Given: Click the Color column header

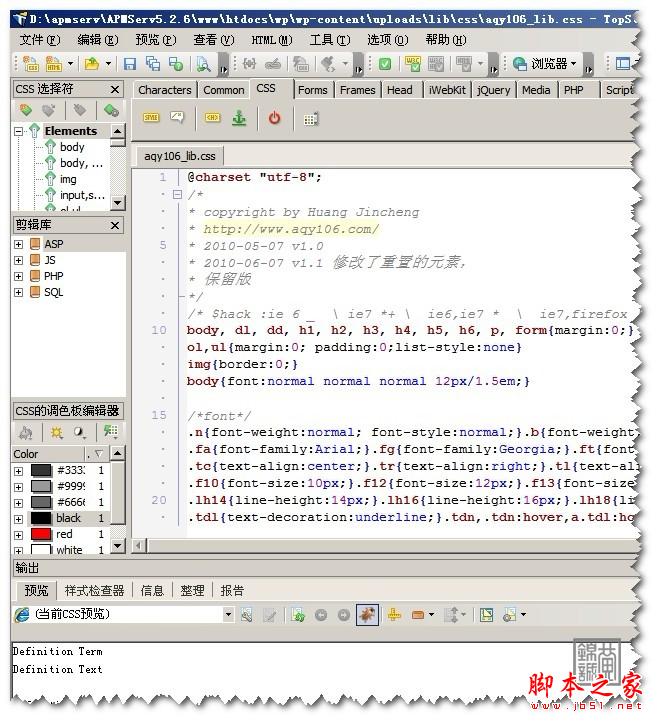Looking at the screenshot, I should tap(48, 454).
